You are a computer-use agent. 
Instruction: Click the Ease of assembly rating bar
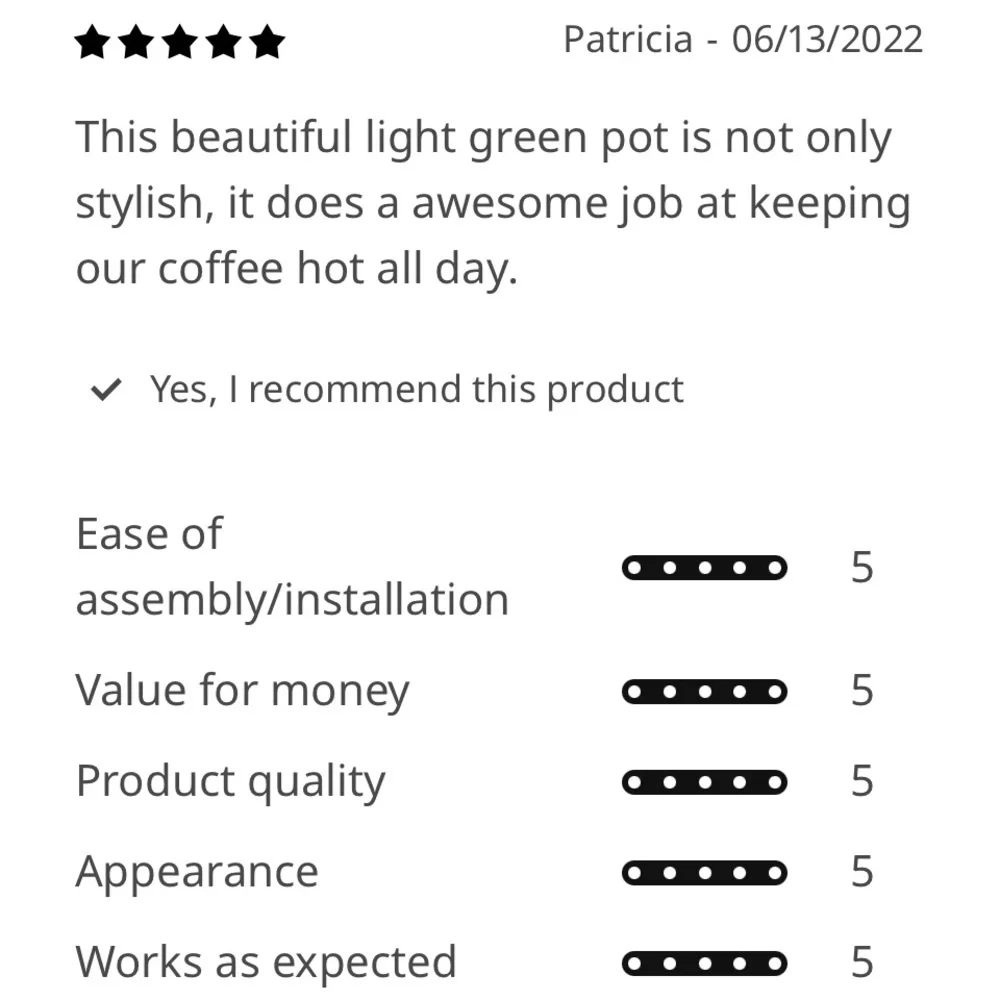tap(704, 568)
